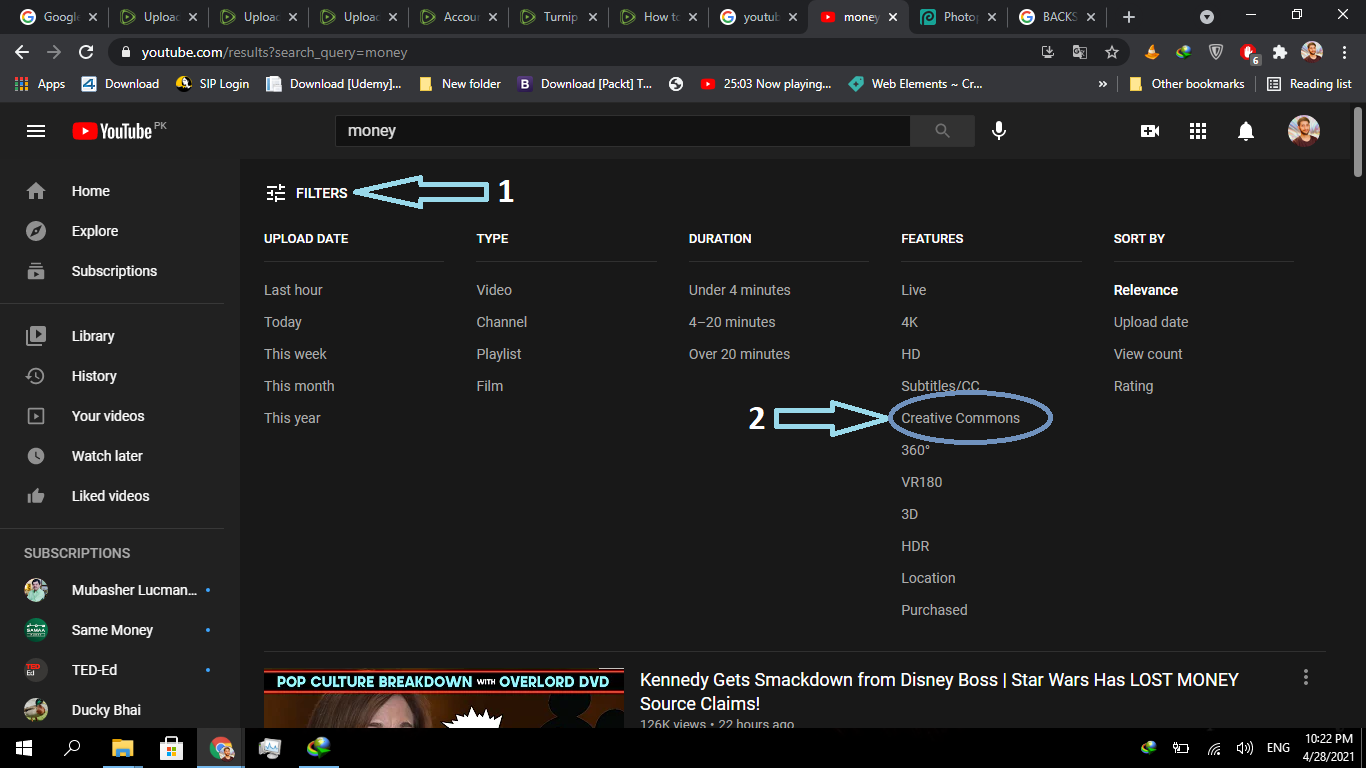Filter by 4K feature
Image resolution: width=1366 pixels, height=768 pixels.
point(909,322)
